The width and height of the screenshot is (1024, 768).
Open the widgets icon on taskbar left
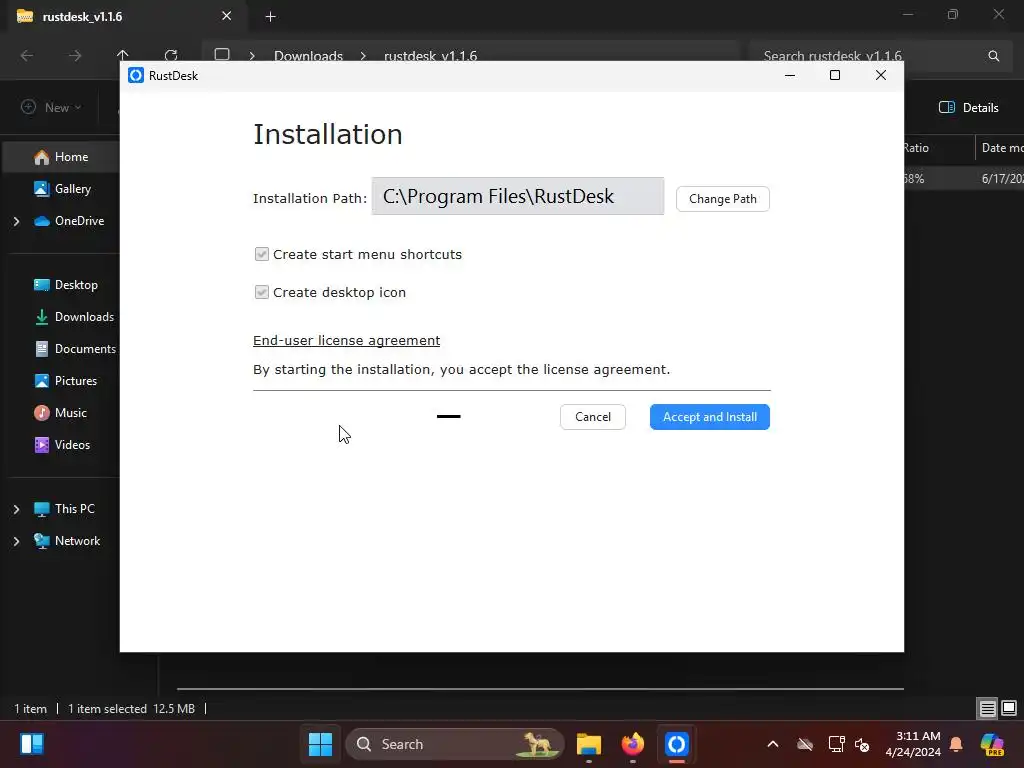31,744
